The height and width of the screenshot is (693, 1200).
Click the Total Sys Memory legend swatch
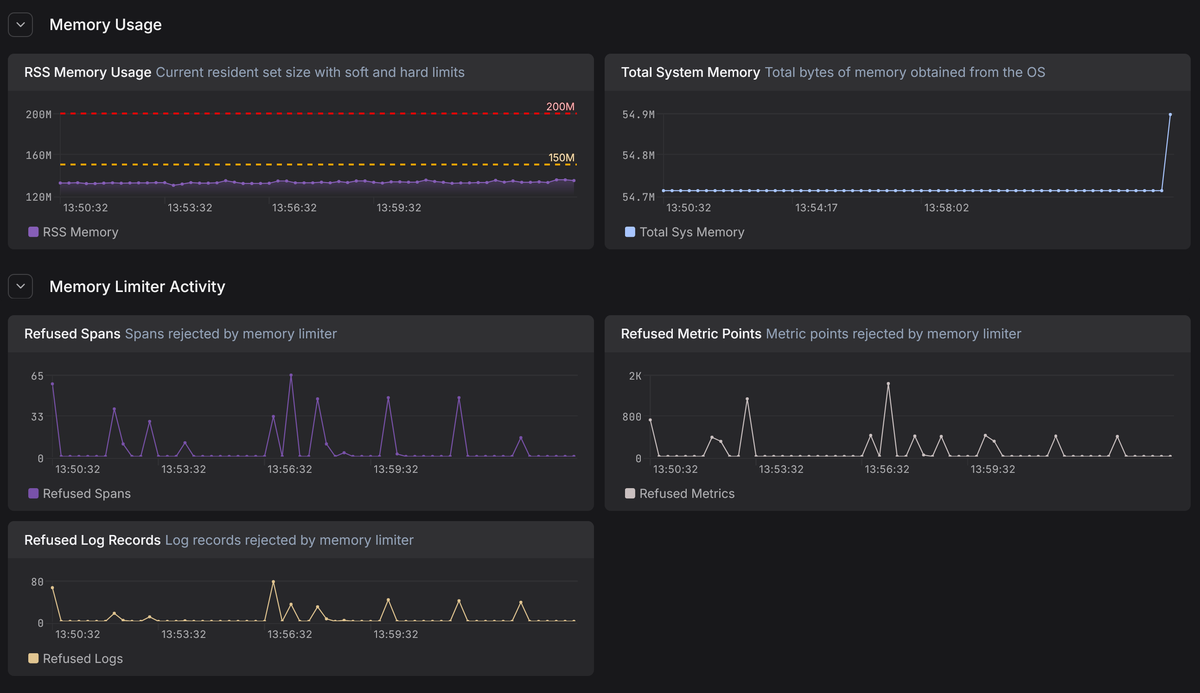point(630,232)
